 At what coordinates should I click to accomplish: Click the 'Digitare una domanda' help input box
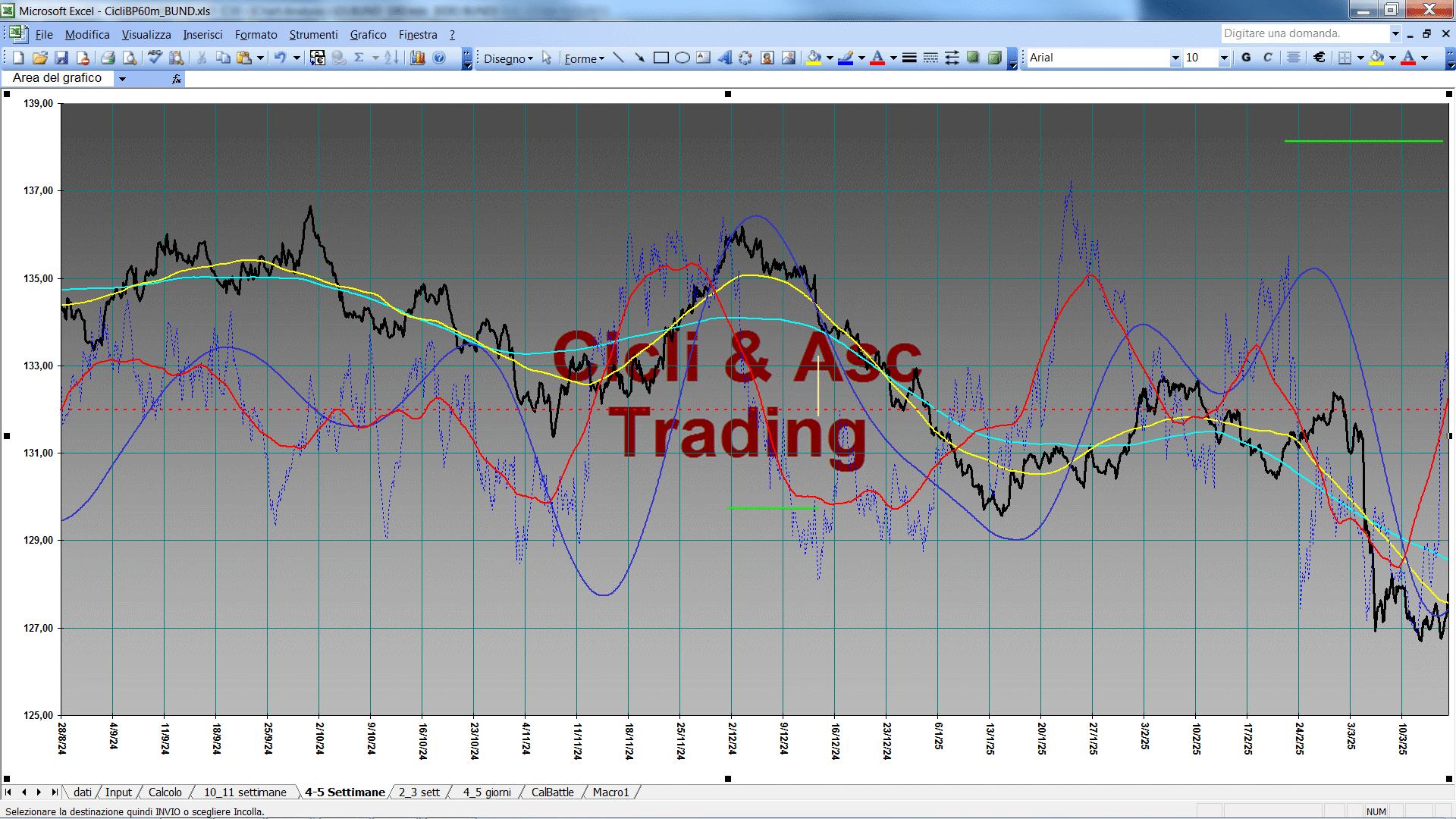coord(1304,33)
